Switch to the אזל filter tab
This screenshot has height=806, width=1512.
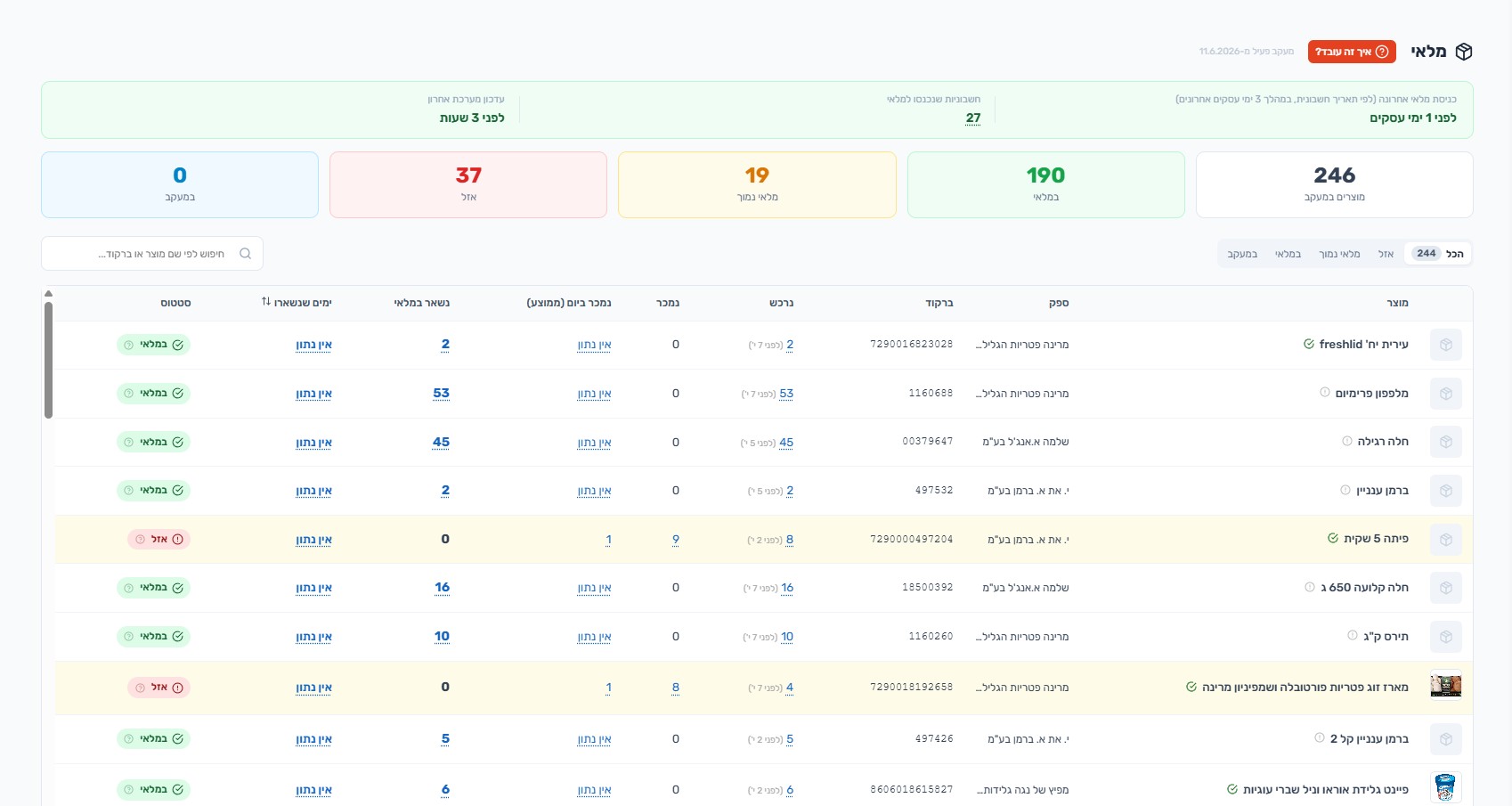coord(1386,254)
